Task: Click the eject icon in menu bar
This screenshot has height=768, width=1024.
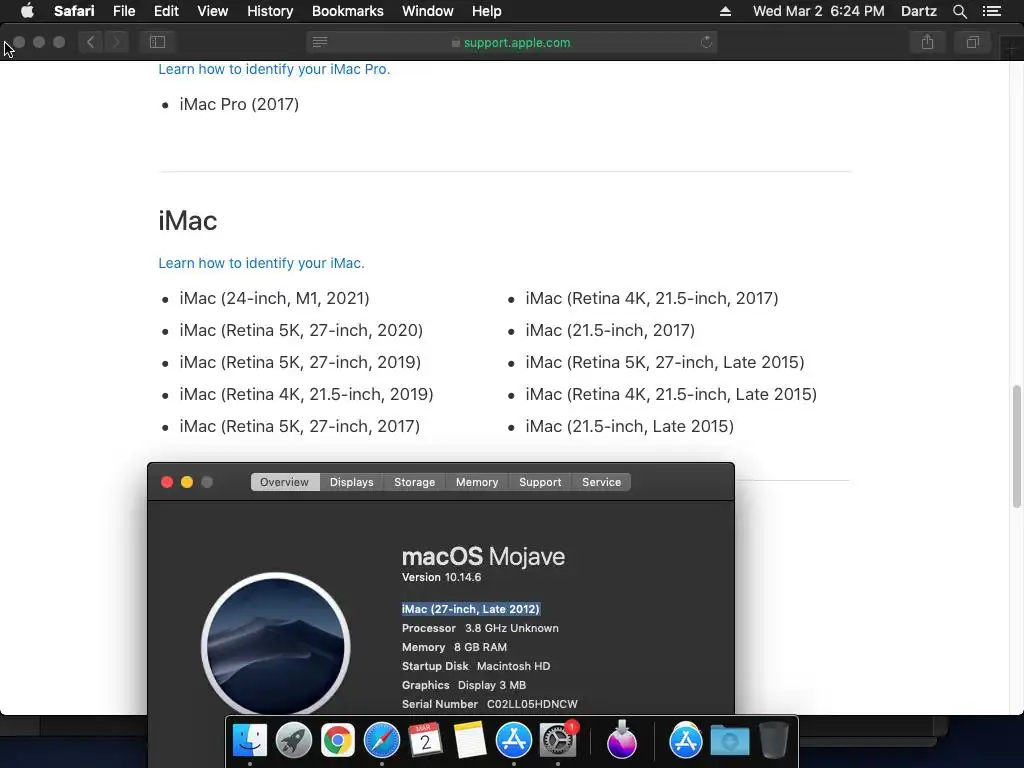Action: (725, 11)
